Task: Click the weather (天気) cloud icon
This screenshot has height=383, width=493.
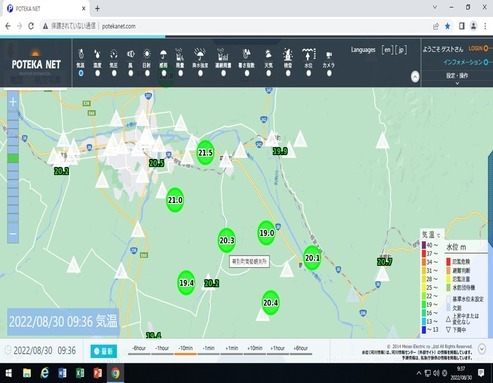Action: click(268, 54)
